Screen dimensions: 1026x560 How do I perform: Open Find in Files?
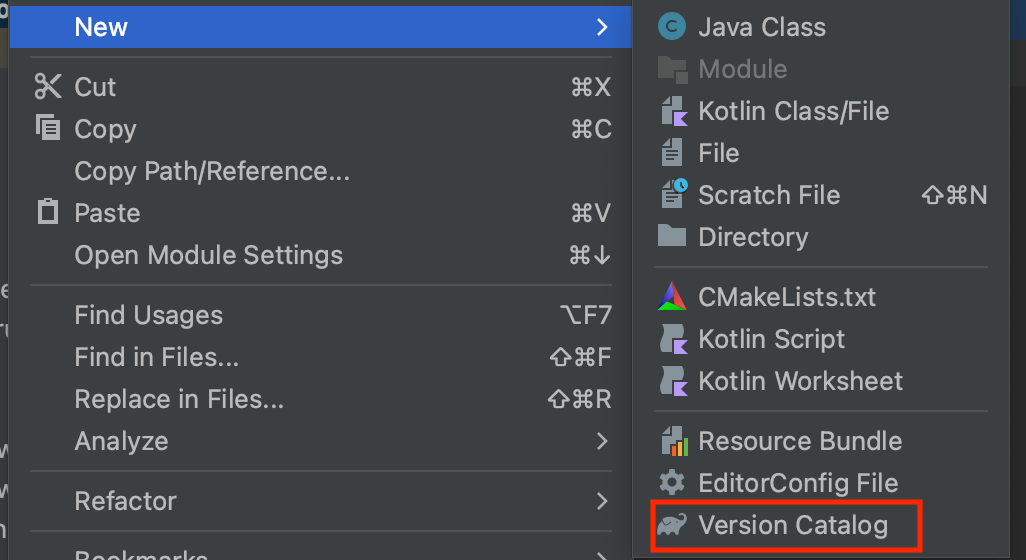tap(156, 357)
